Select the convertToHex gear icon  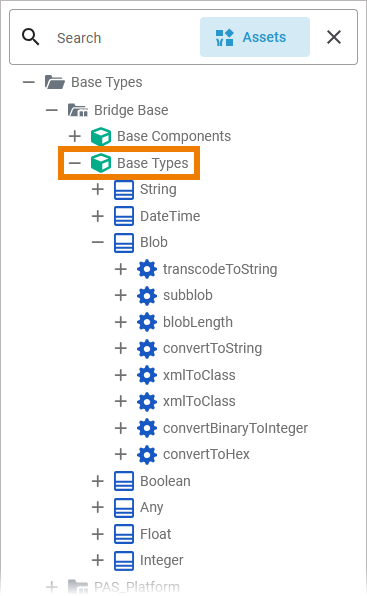pos(147,455)
